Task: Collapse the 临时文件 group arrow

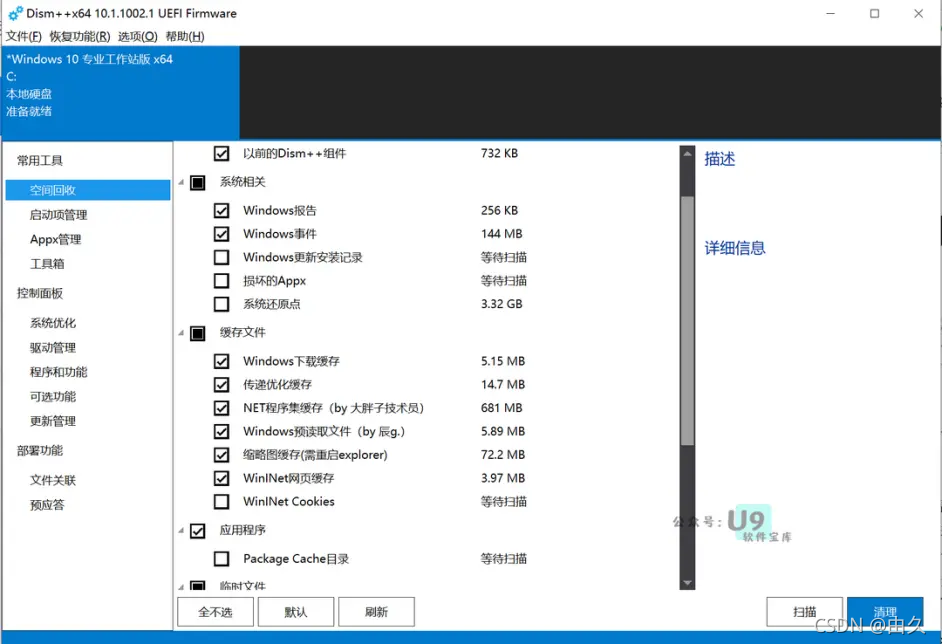Action: 181,586
